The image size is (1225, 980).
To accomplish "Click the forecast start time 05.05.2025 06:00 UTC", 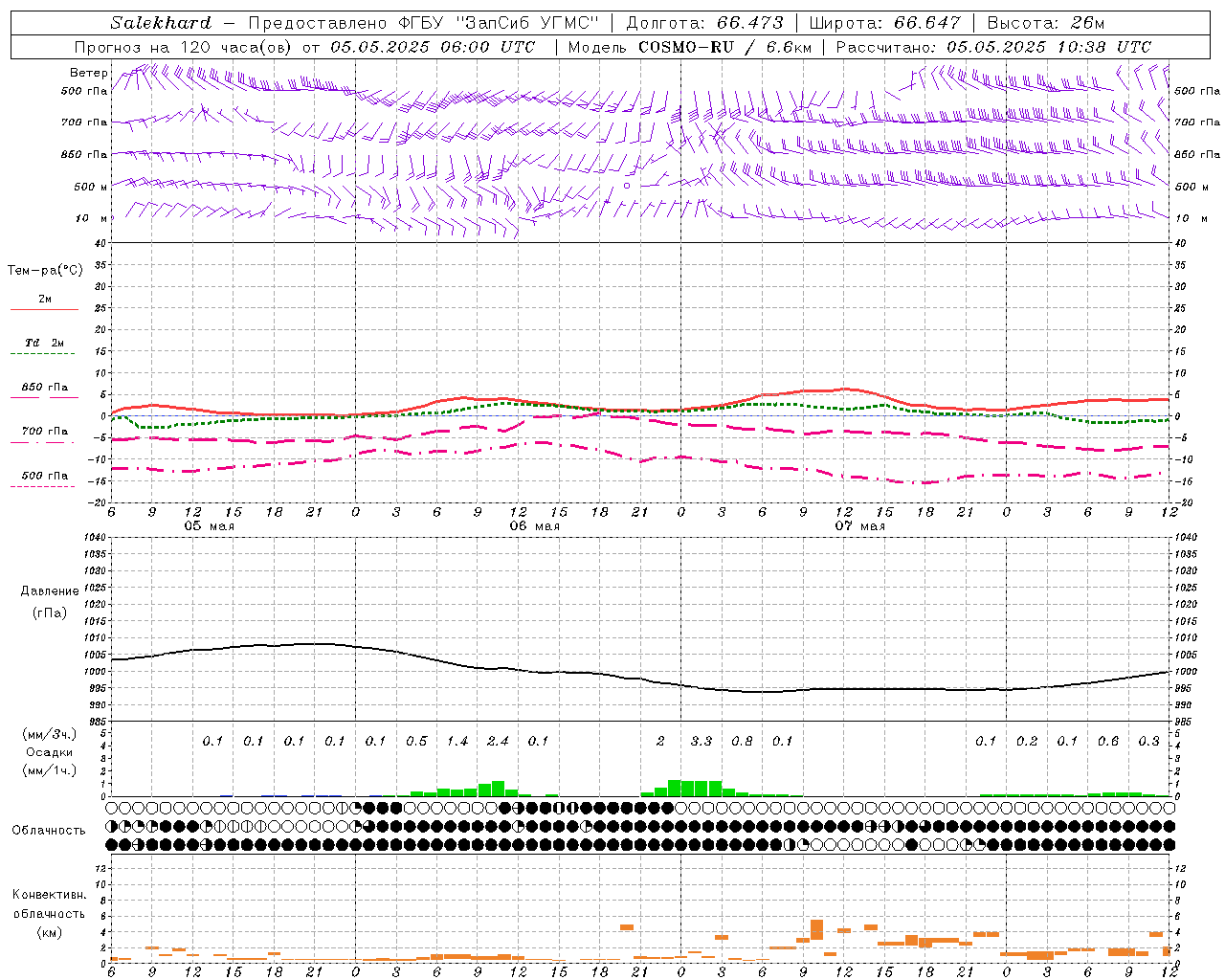I will (x=433, y=47).
